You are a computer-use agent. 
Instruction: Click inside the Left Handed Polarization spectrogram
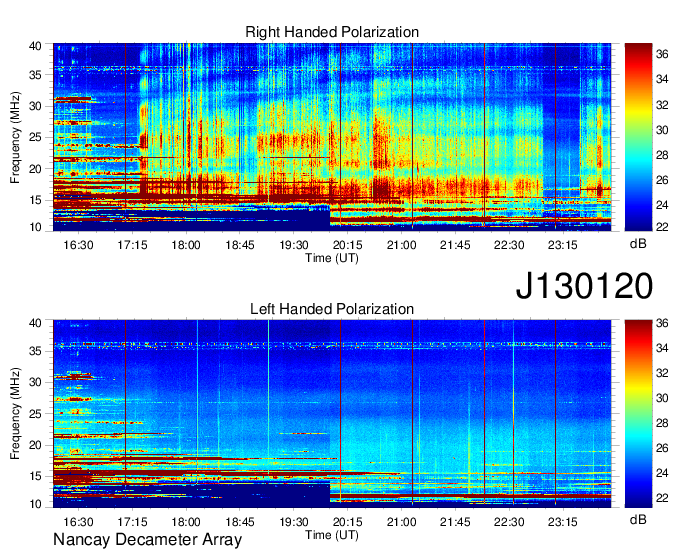tap(332, 414)
